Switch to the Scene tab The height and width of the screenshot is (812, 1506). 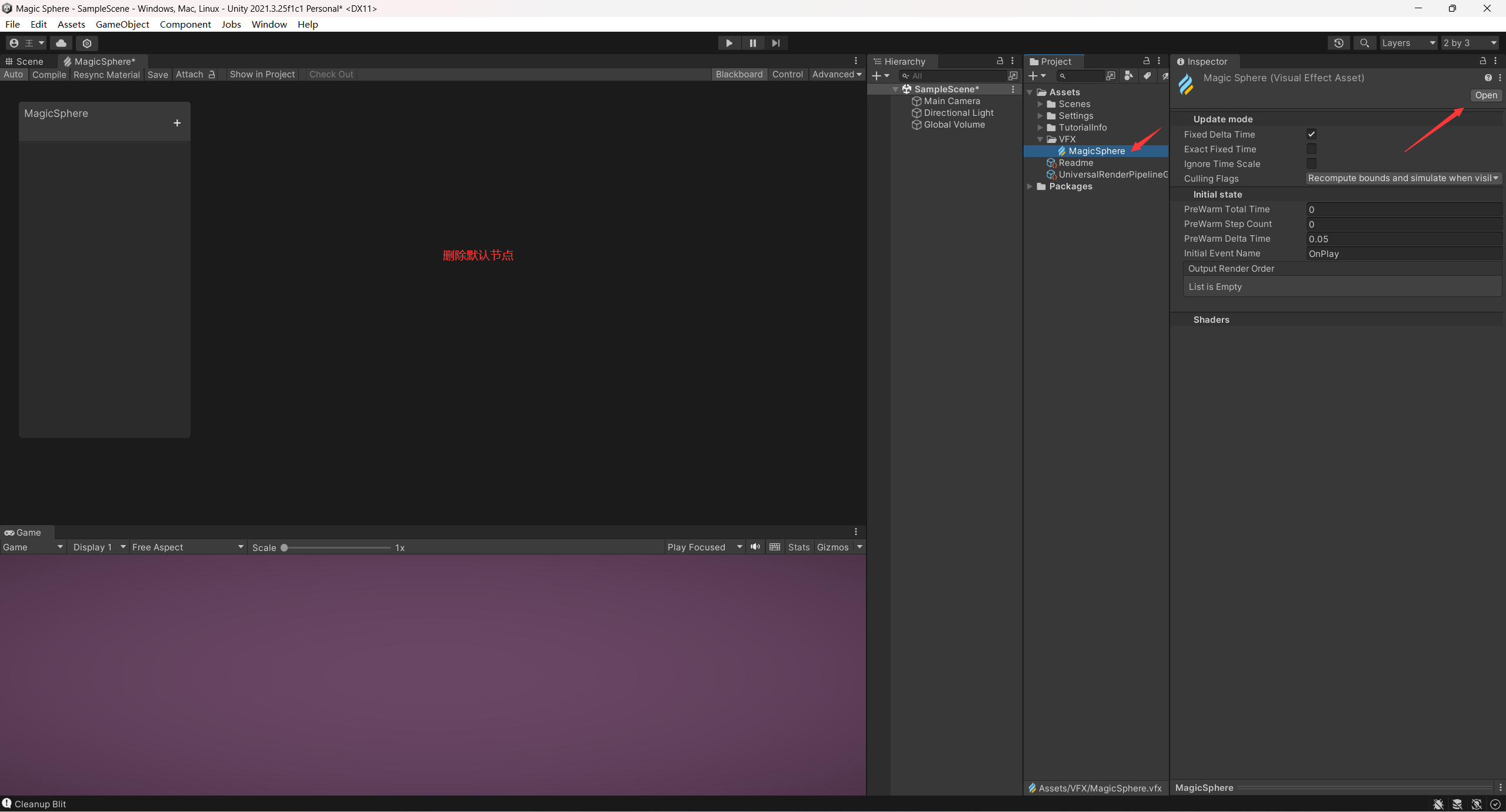tap(25, 61)
